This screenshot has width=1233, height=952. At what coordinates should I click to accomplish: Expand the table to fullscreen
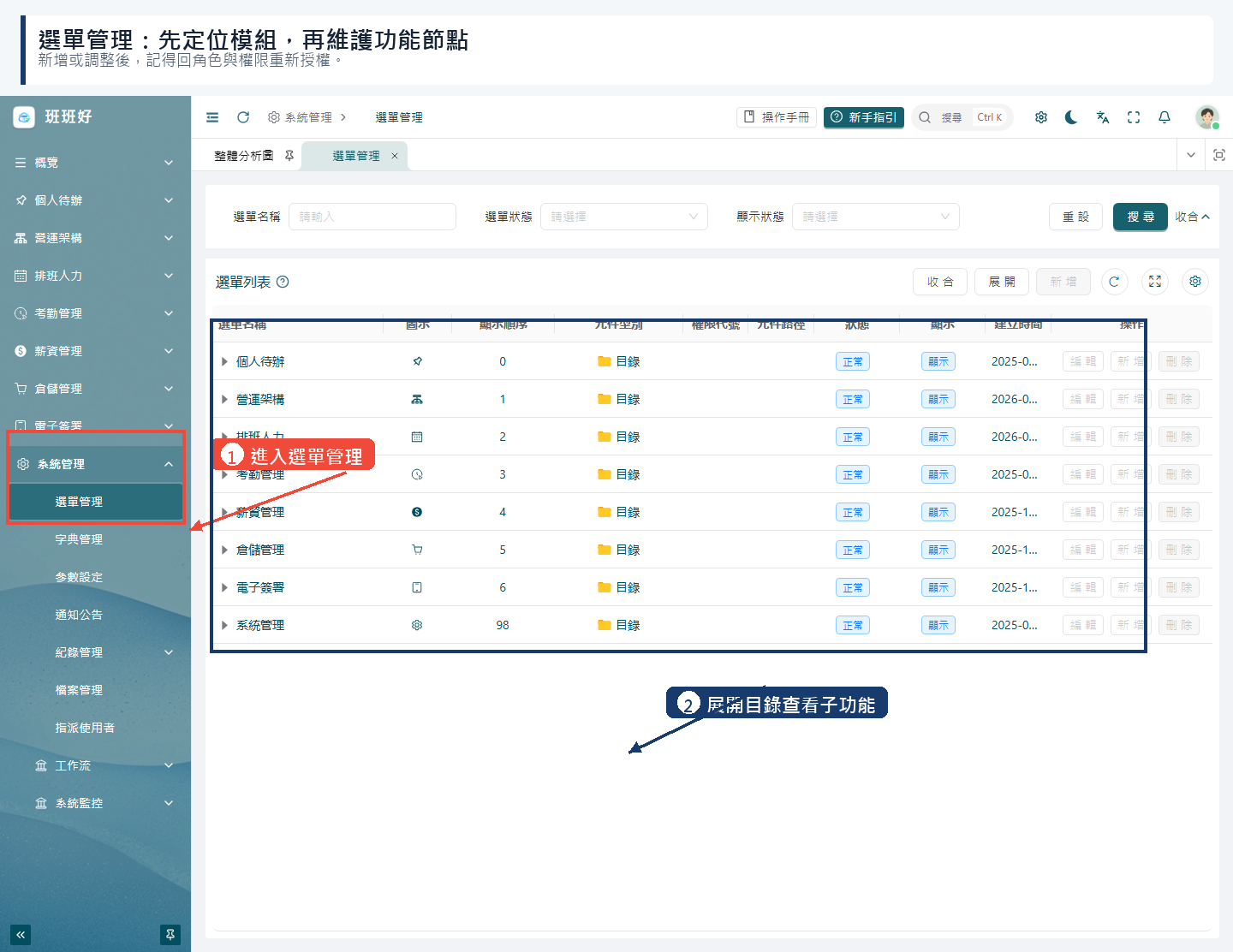click(1155, 282)
